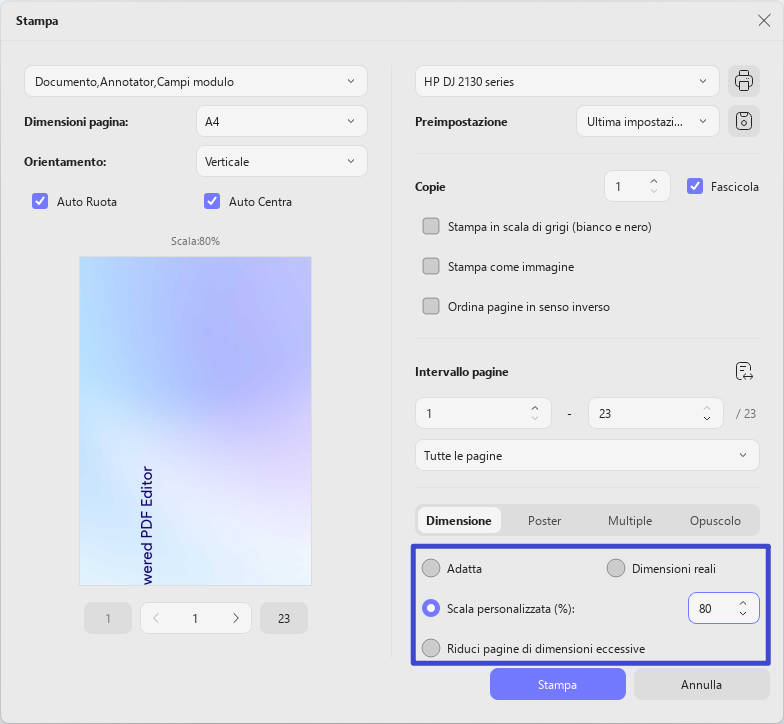Viewport: 784px width, 724px height.
Task: Go to next preview page arrow
Action: click(x=236, y=618)
